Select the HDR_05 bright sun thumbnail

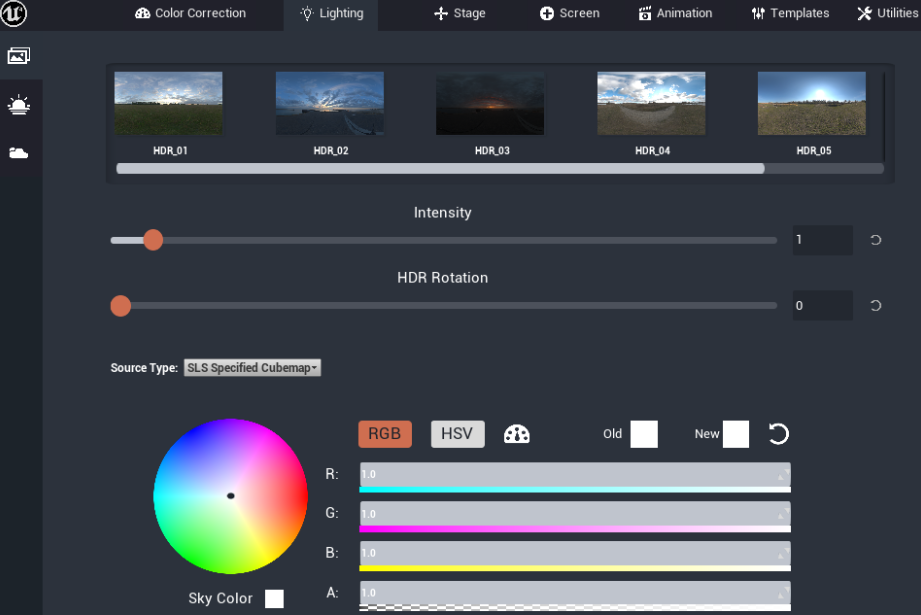[812, 103]
